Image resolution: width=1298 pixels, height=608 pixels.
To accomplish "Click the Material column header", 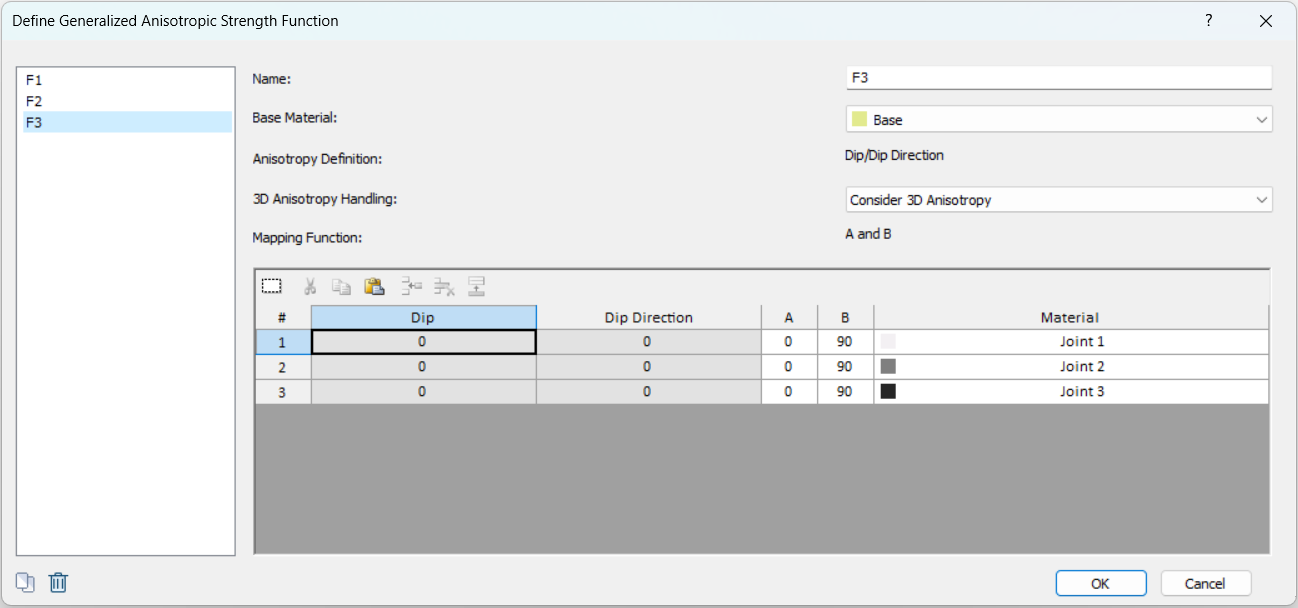I will coord(1071,317).
